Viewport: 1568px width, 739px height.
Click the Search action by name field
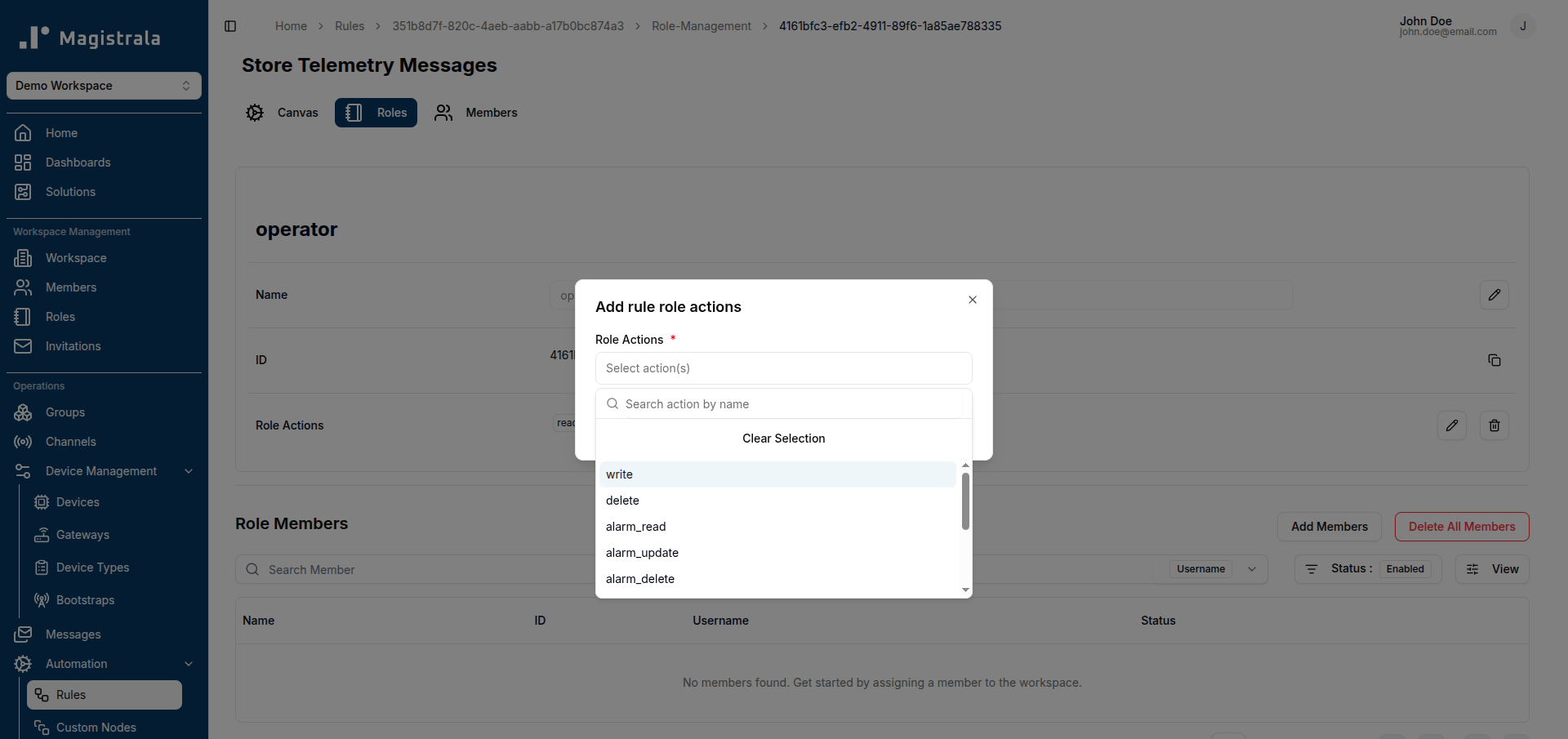click(x=783, y=404)
